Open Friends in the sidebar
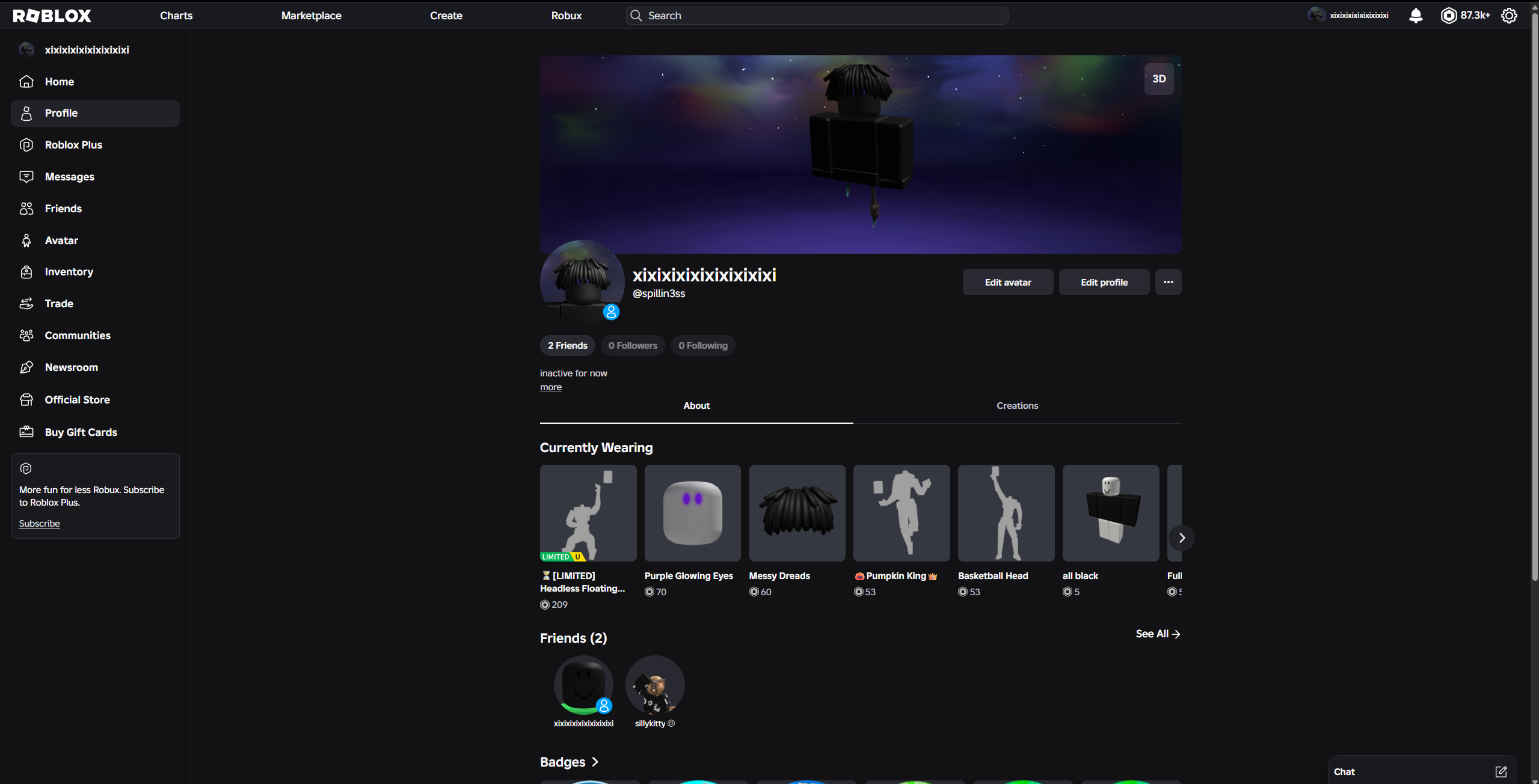The width and height of the screenshot is (1539, 784). pyautogui.click(x=95, y=209)
